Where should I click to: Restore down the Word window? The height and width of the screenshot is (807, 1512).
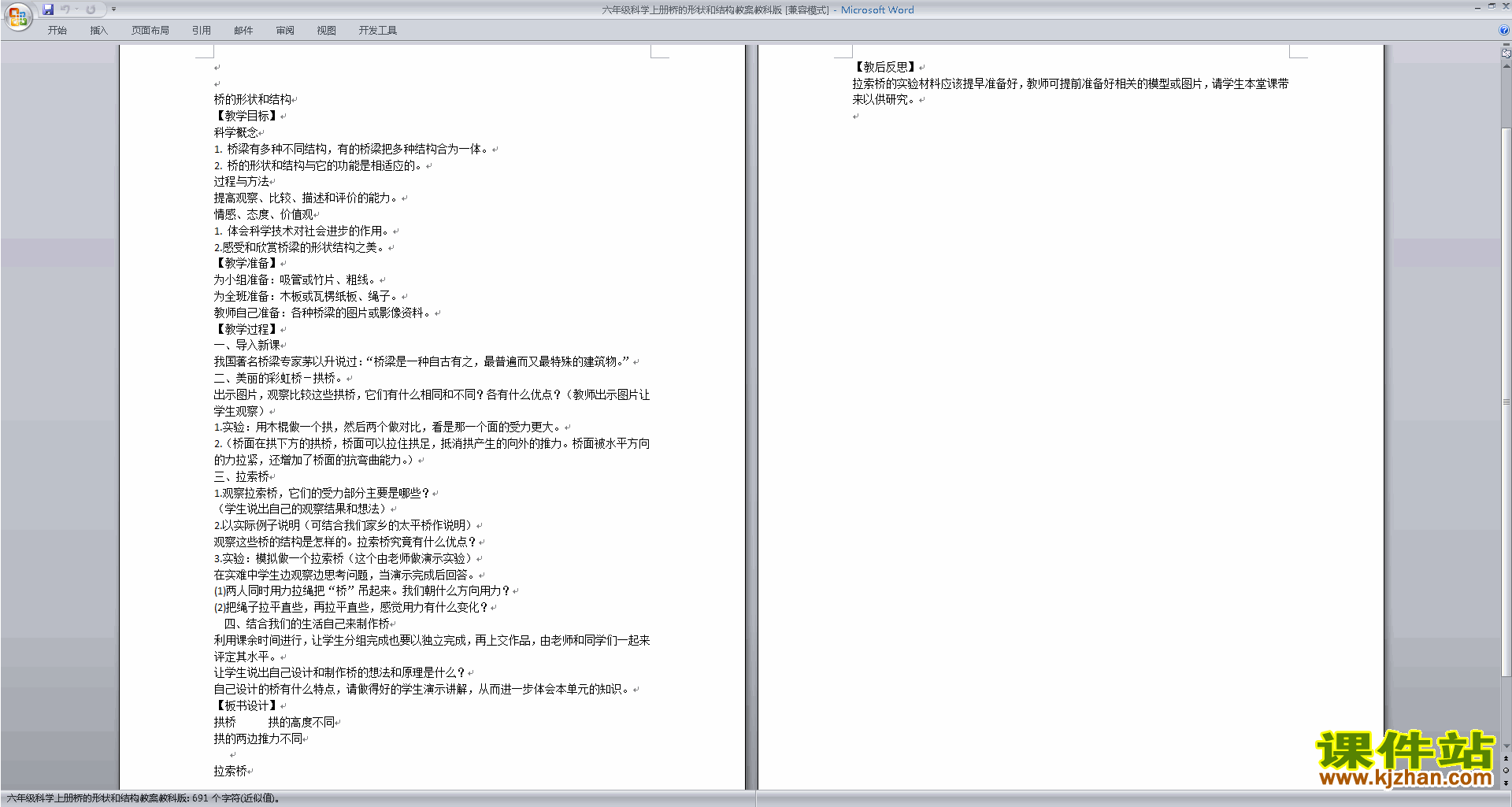pos(1492,7)
